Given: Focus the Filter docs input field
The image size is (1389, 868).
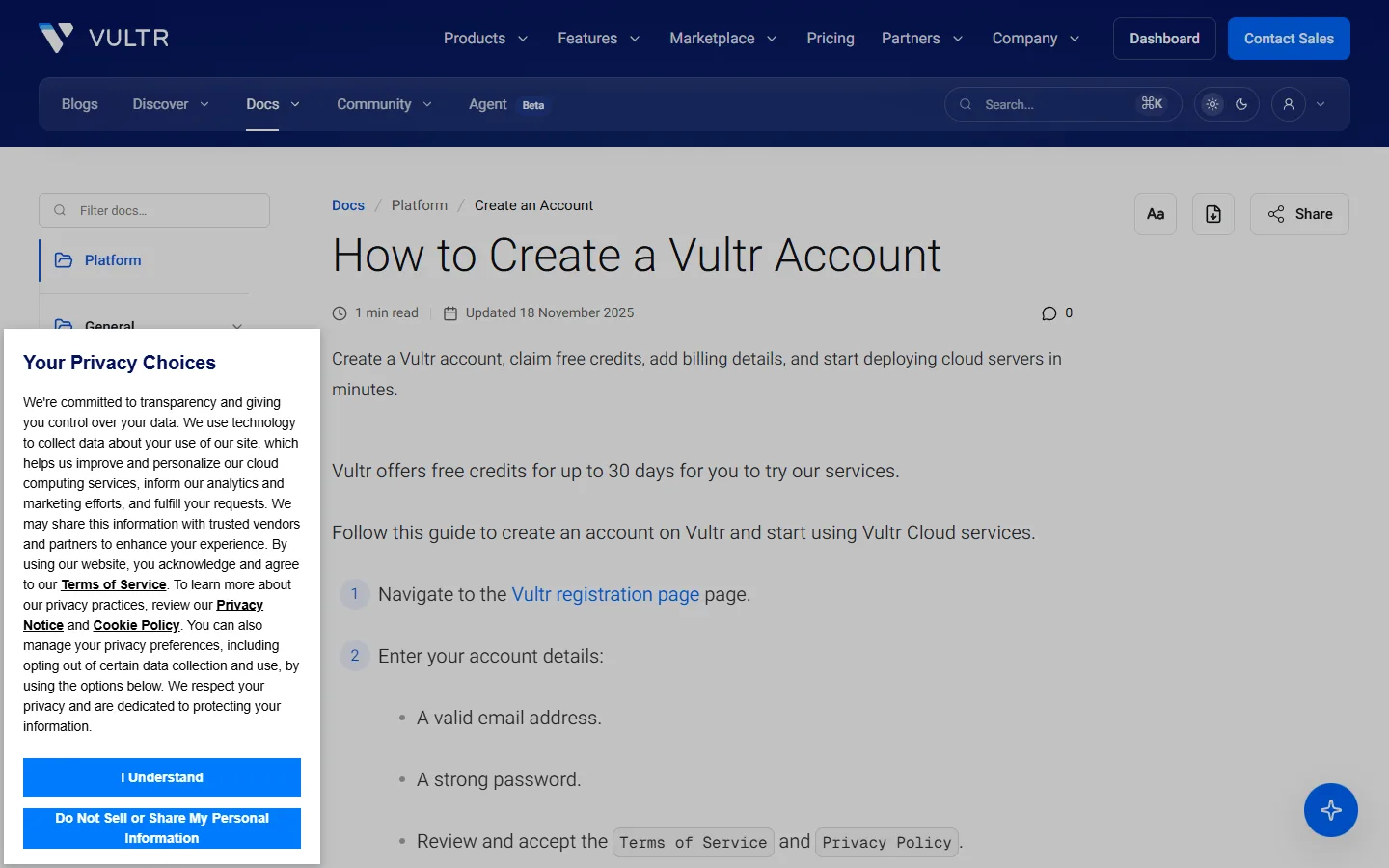Looking at the screenshot, I should click(x=154, y=210).
